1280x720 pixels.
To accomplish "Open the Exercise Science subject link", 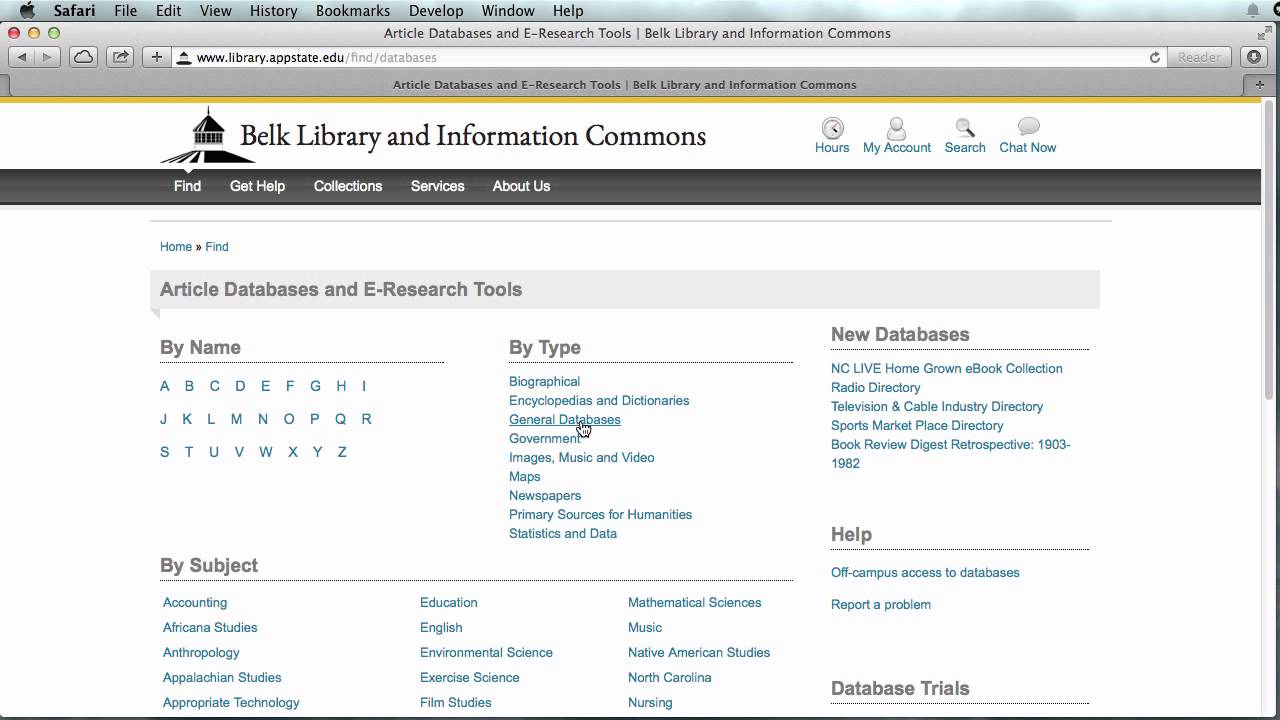I will point(470,678).
